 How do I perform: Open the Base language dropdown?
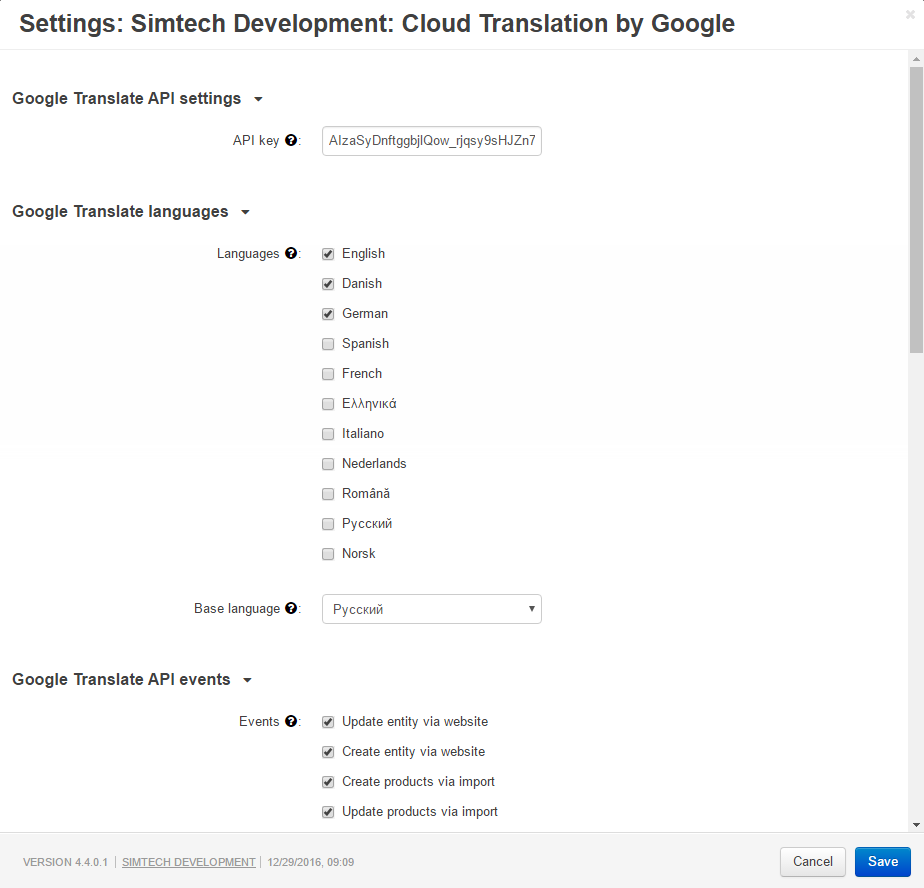coord(431,609)
